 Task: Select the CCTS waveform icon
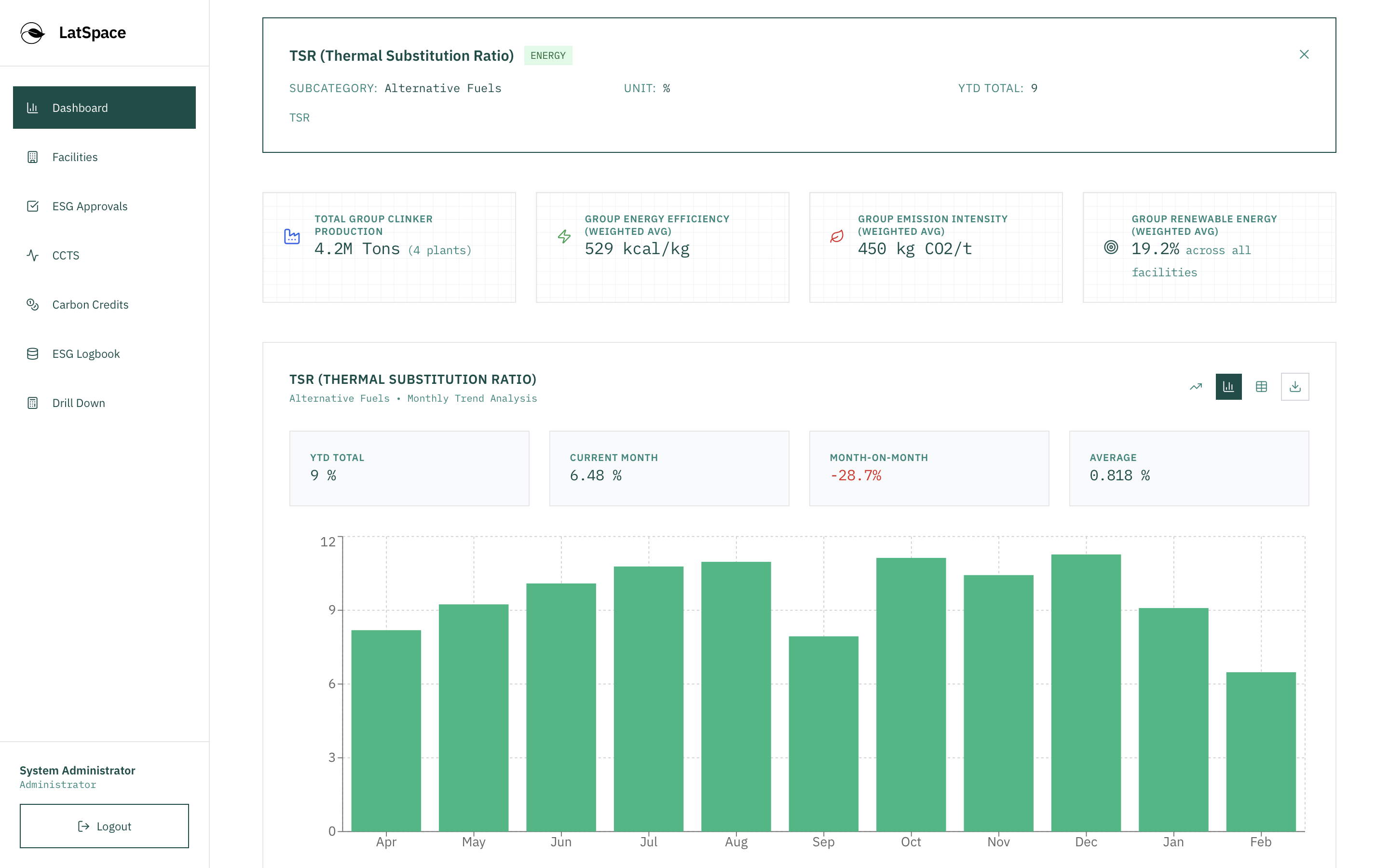pyautogui.click(x=33, y=255)
